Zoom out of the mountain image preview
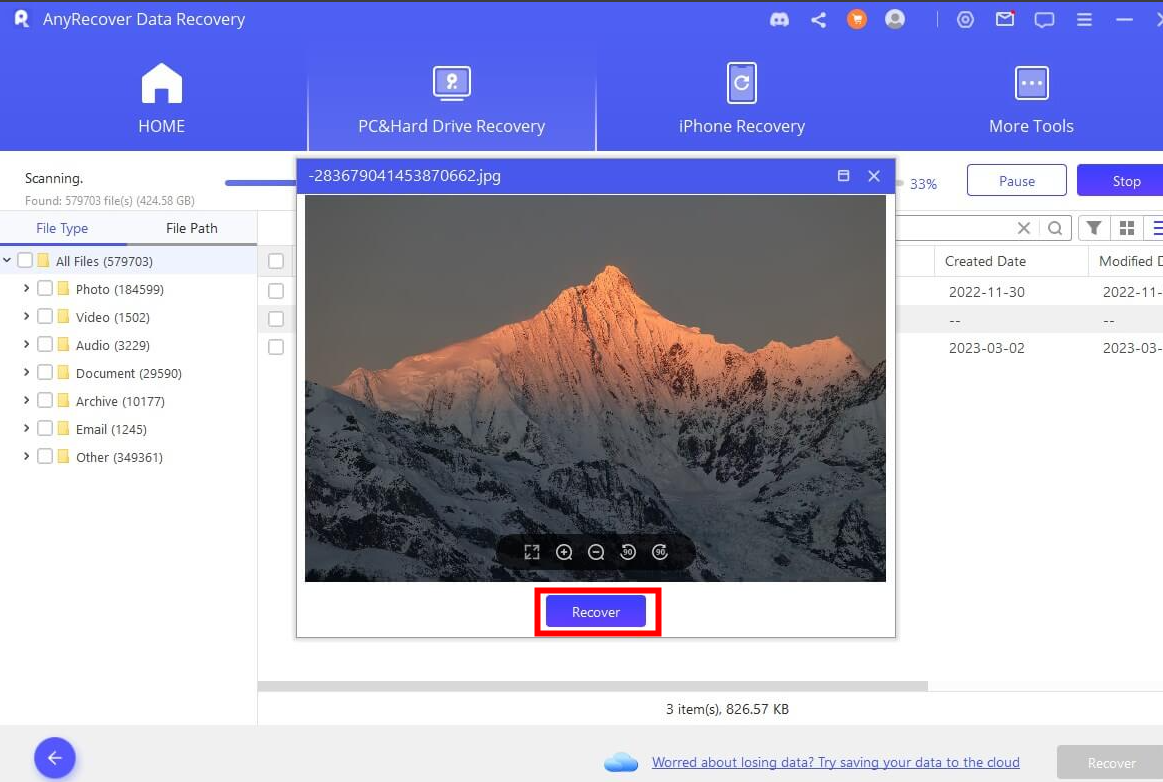The width and height of the screenshot is (1163, 782). (x=596, y=551)
